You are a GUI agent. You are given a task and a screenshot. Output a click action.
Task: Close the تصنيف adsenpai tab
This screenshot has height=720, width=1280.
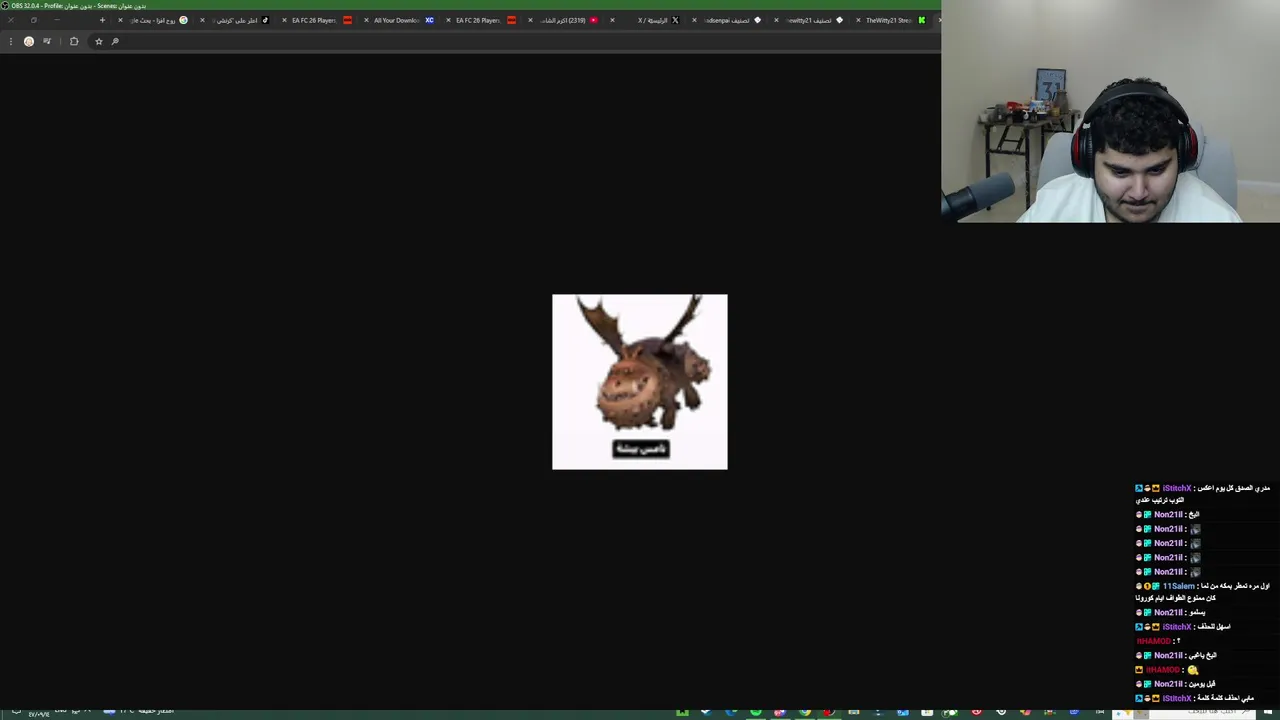(694, 20)
